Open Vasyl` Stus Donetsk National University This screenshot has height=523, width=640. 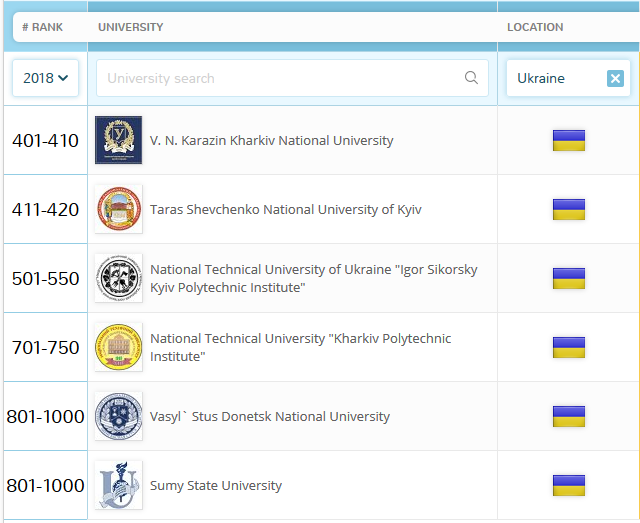pos(270,416)
